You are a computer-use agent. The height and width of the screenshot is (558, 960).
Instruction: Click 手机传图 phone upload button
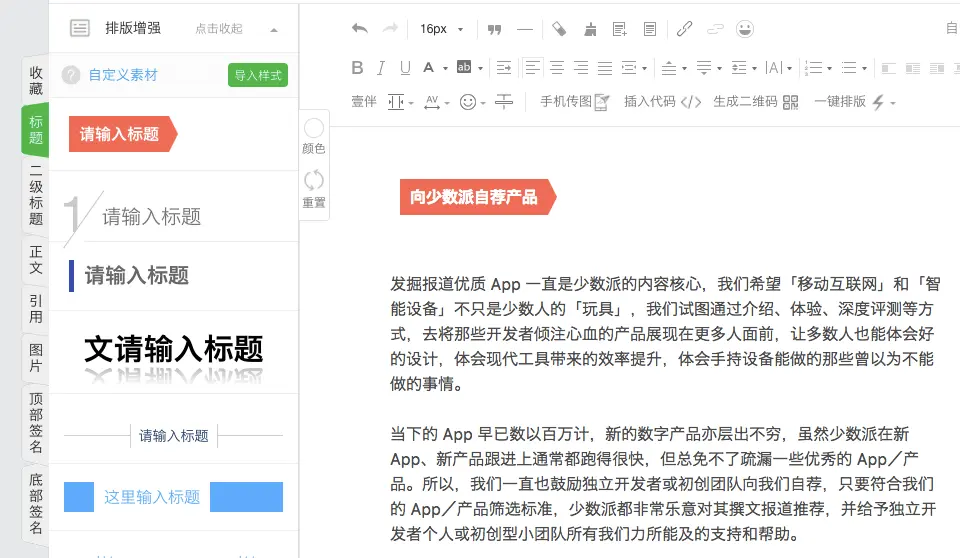574,102
